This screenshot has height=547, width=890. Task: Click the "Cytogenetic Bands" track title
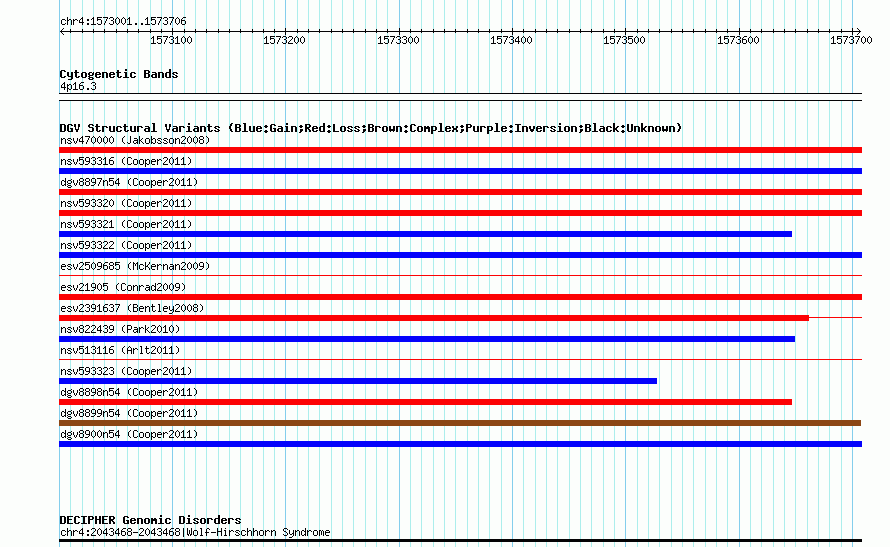[x=119, y=74]
